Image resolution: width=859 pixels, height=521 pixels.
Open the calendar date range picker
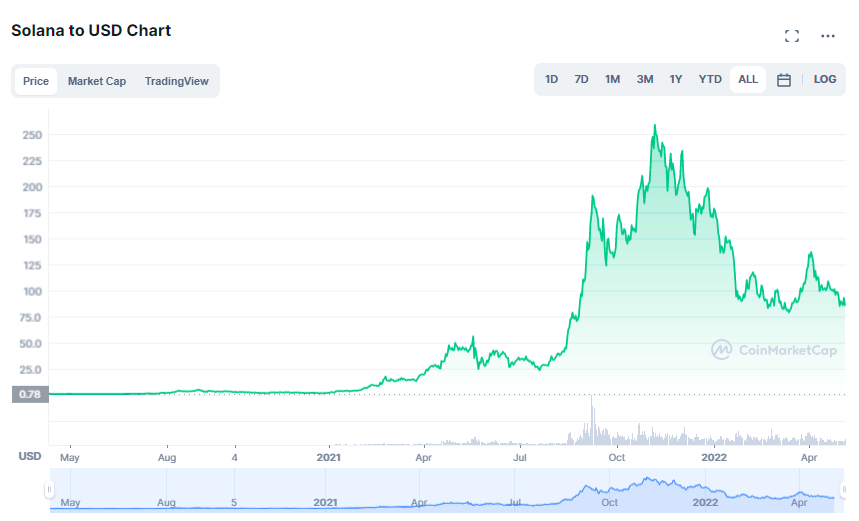point(784,80)
